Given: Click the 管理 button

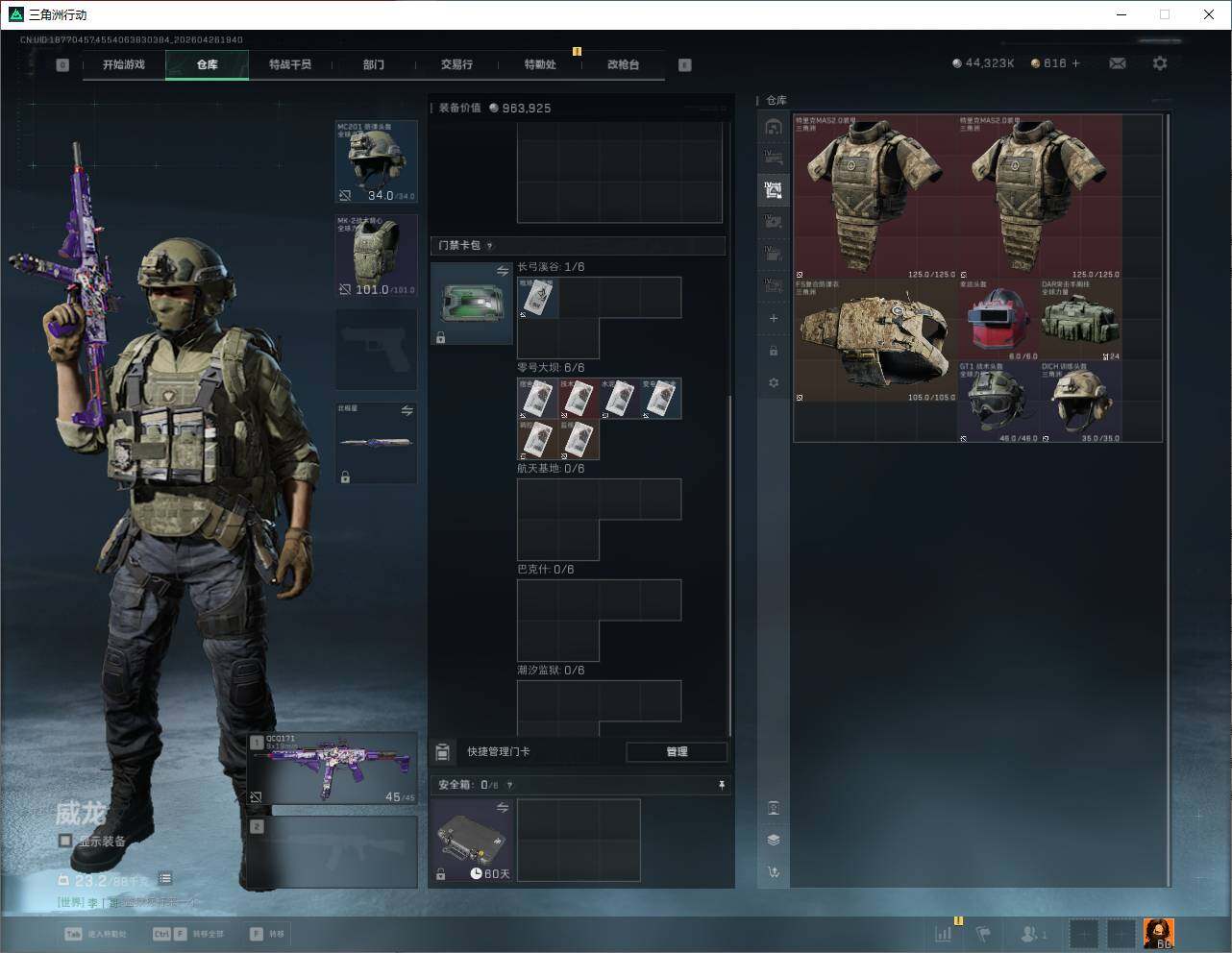Looking at the screenshot, I should pos(677,751).
